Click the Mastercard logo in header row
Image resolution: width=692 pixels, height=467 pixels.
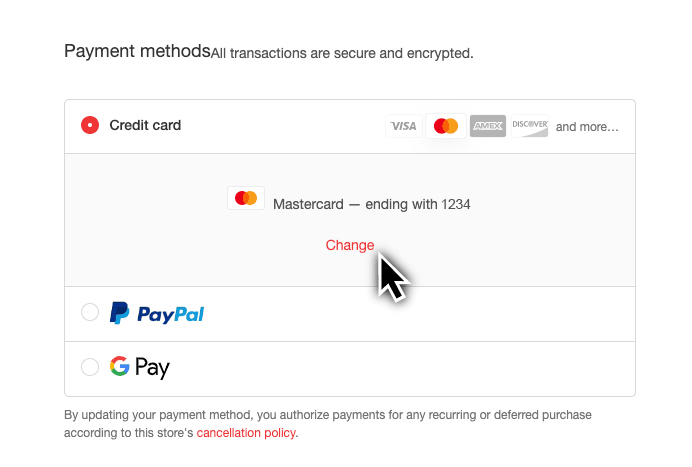[x=446, y=126]
